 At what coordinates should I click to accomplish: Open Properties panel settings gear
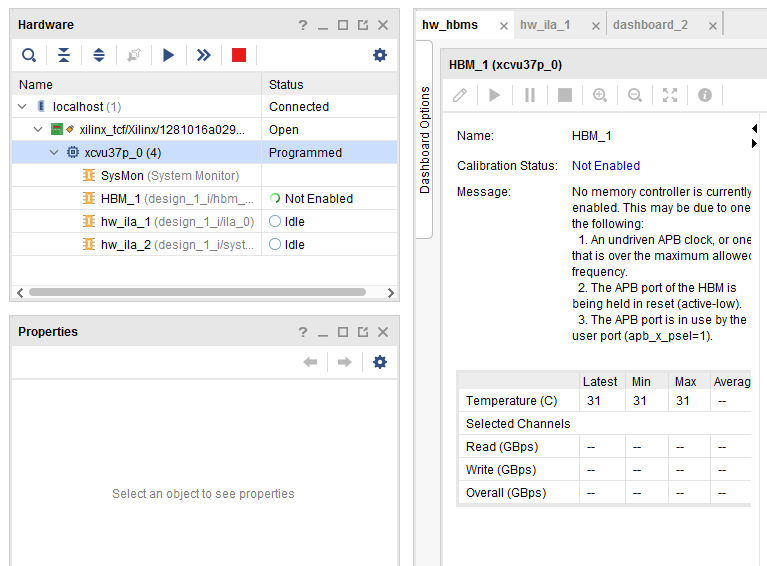pos(379,362)
